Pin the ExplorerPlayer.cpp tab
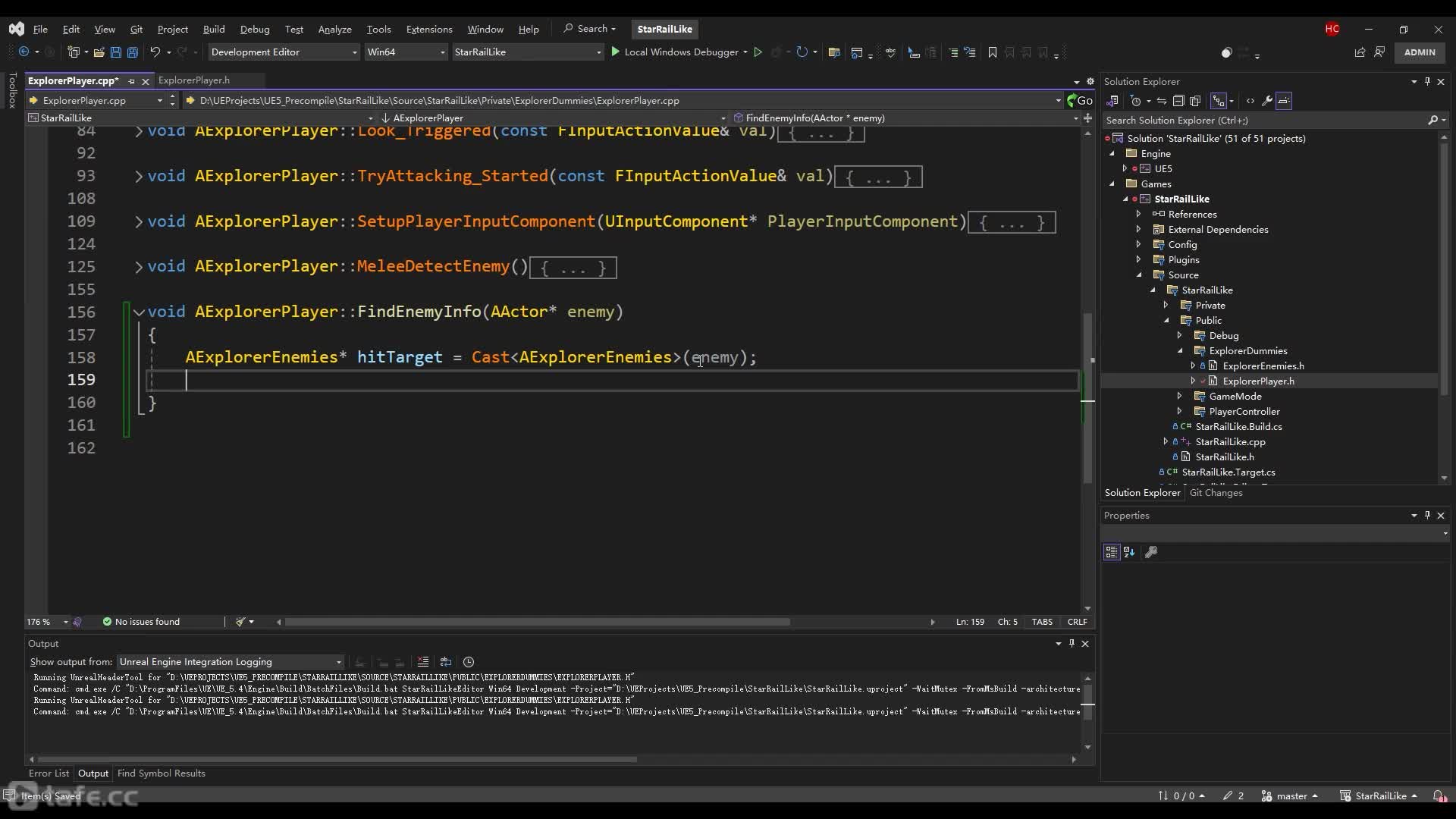1456x819 pixels. tap(131, 81)
